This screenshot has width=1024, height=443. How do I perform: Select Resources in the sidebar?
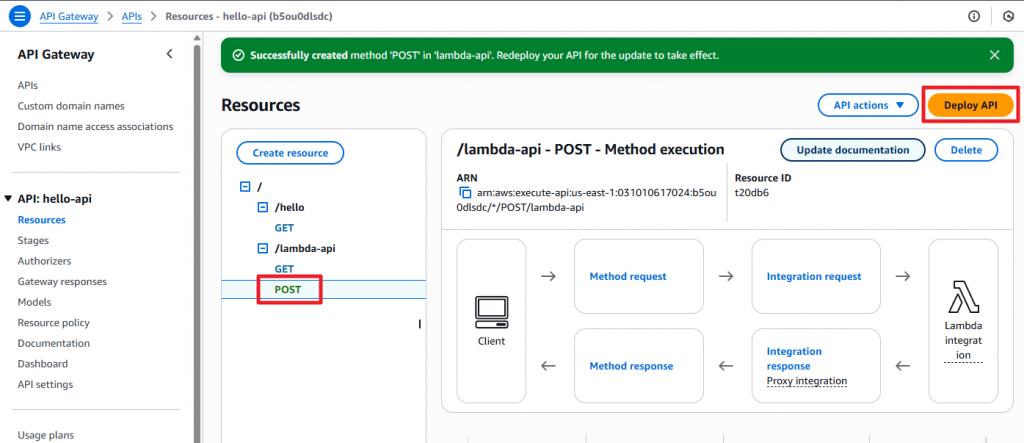pyautogui.click(x=42, y=220)
